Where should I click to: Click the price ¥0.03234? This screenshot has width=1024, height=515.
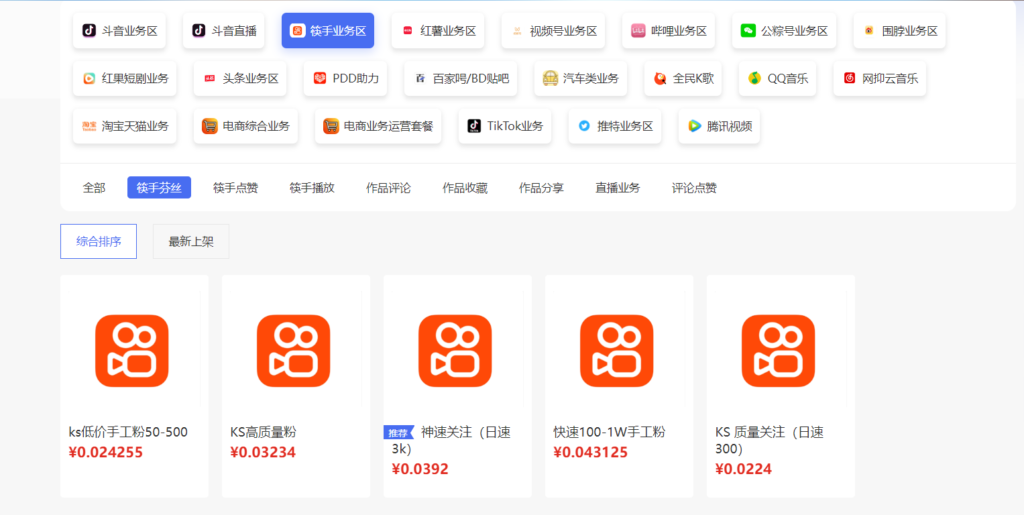click(x=263, y=452)
